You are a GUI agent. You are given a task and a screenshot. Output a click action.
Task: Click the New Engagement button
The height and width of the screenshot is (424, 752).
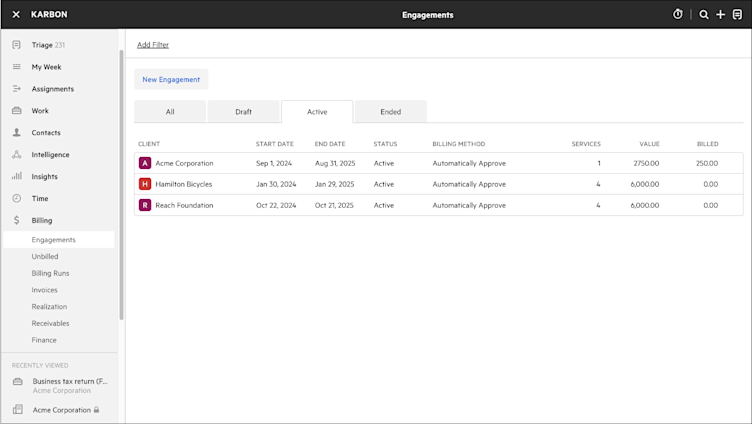(171, 80)
